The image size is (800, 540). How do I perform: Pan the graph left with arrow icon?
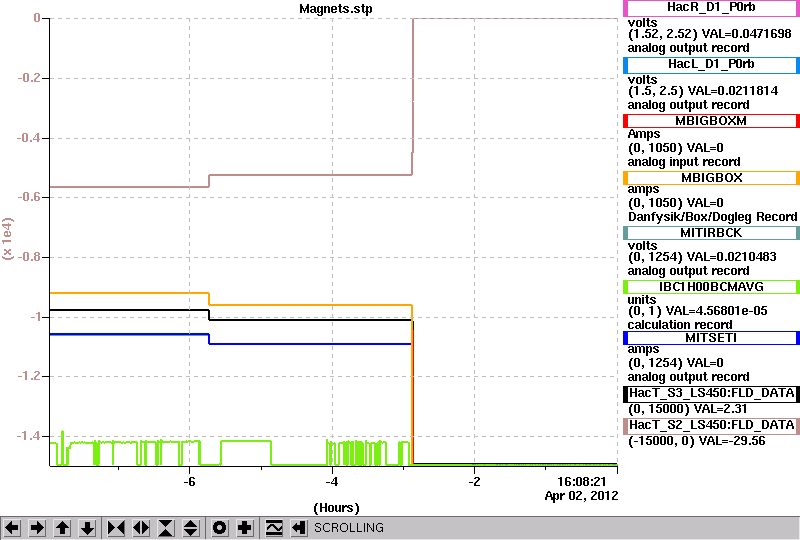(x=12, y=528)
